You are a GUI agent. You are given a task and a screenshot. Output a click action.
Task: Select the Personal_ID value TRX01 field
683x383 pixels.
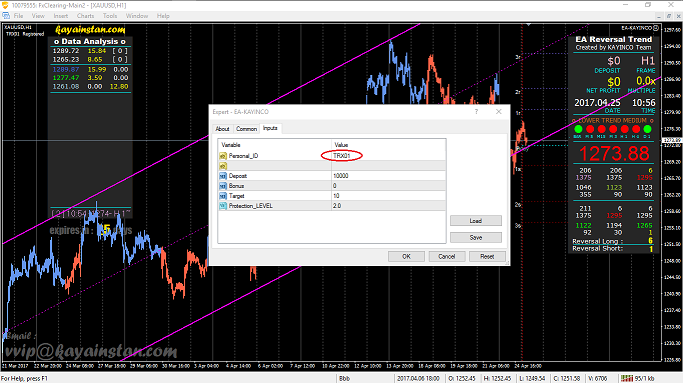[389, 156]
